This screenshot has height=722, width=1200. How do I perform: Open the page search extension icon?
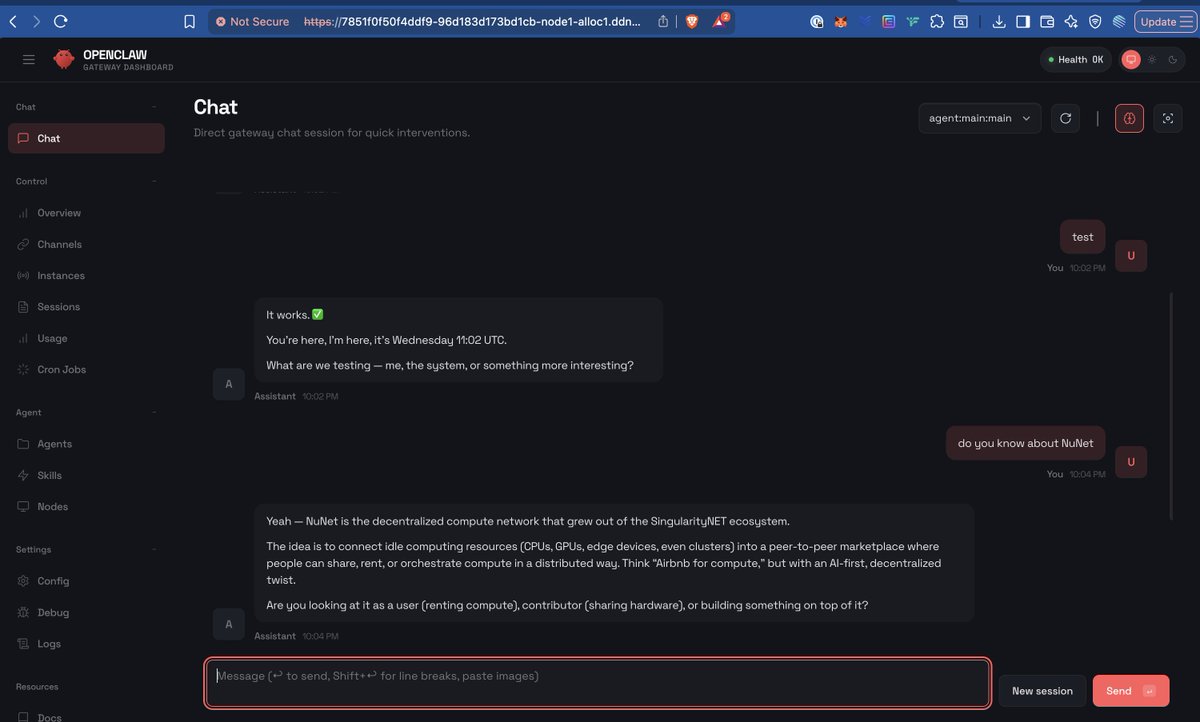click(961, 21)
